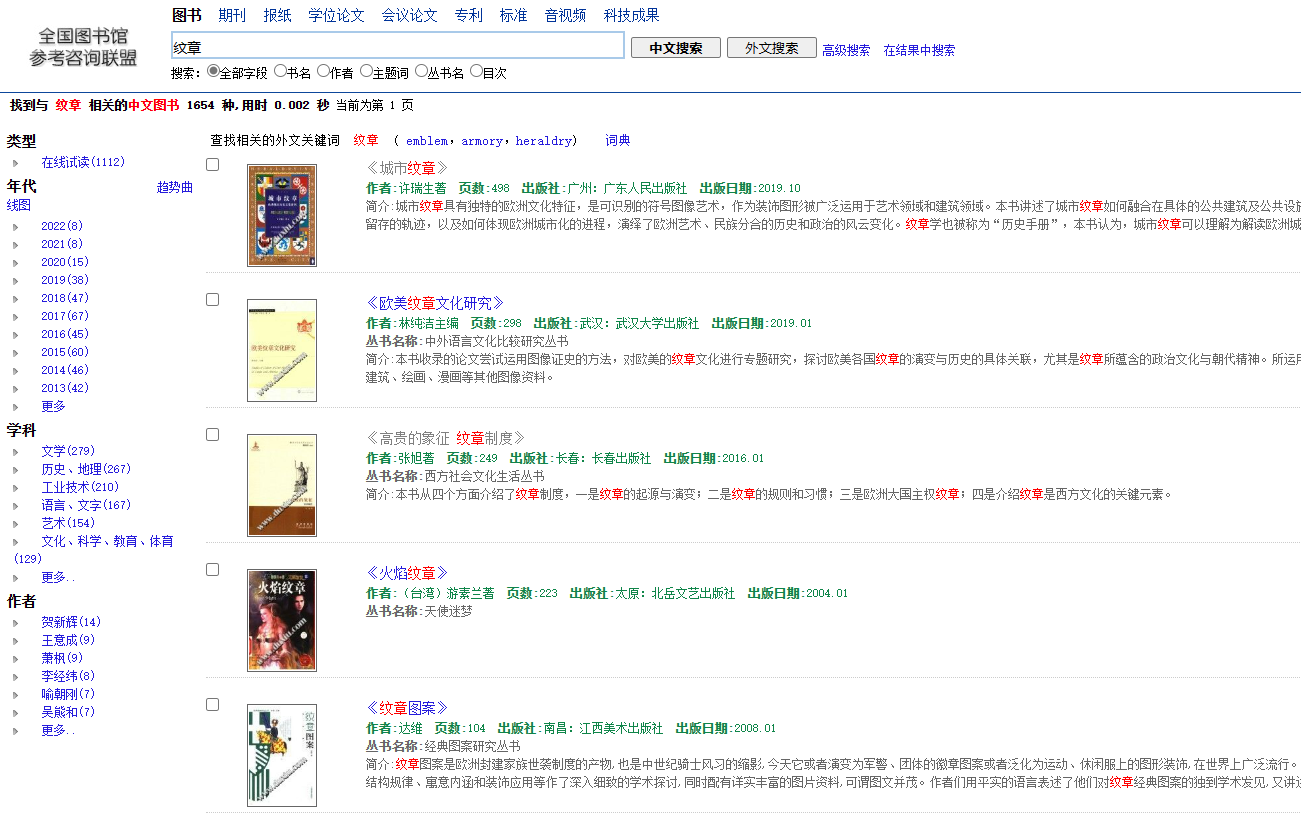Switch to the 期刊 tab
This screenshot has width=1301, height=813.
click(232, 15)
